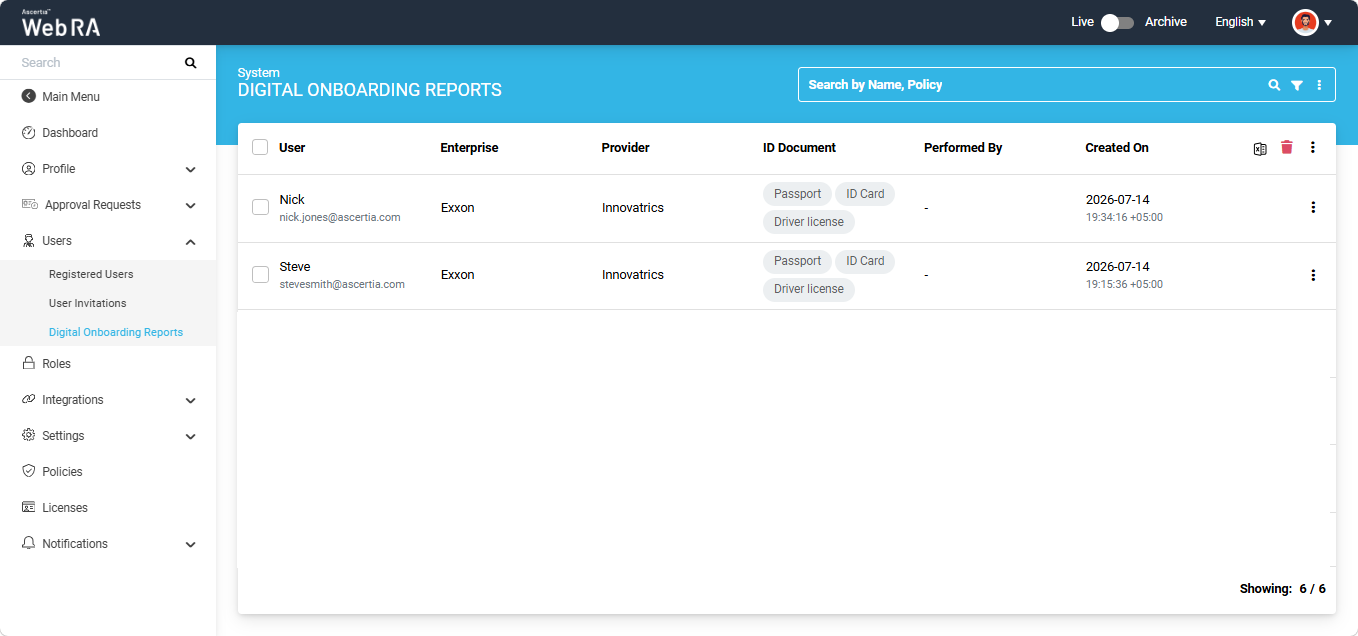Image resolution: width=1358 pixels, height=636 pixels.
Task: Click timestamp 19:34:16 +05:00
Action: tap(1124, 217)
